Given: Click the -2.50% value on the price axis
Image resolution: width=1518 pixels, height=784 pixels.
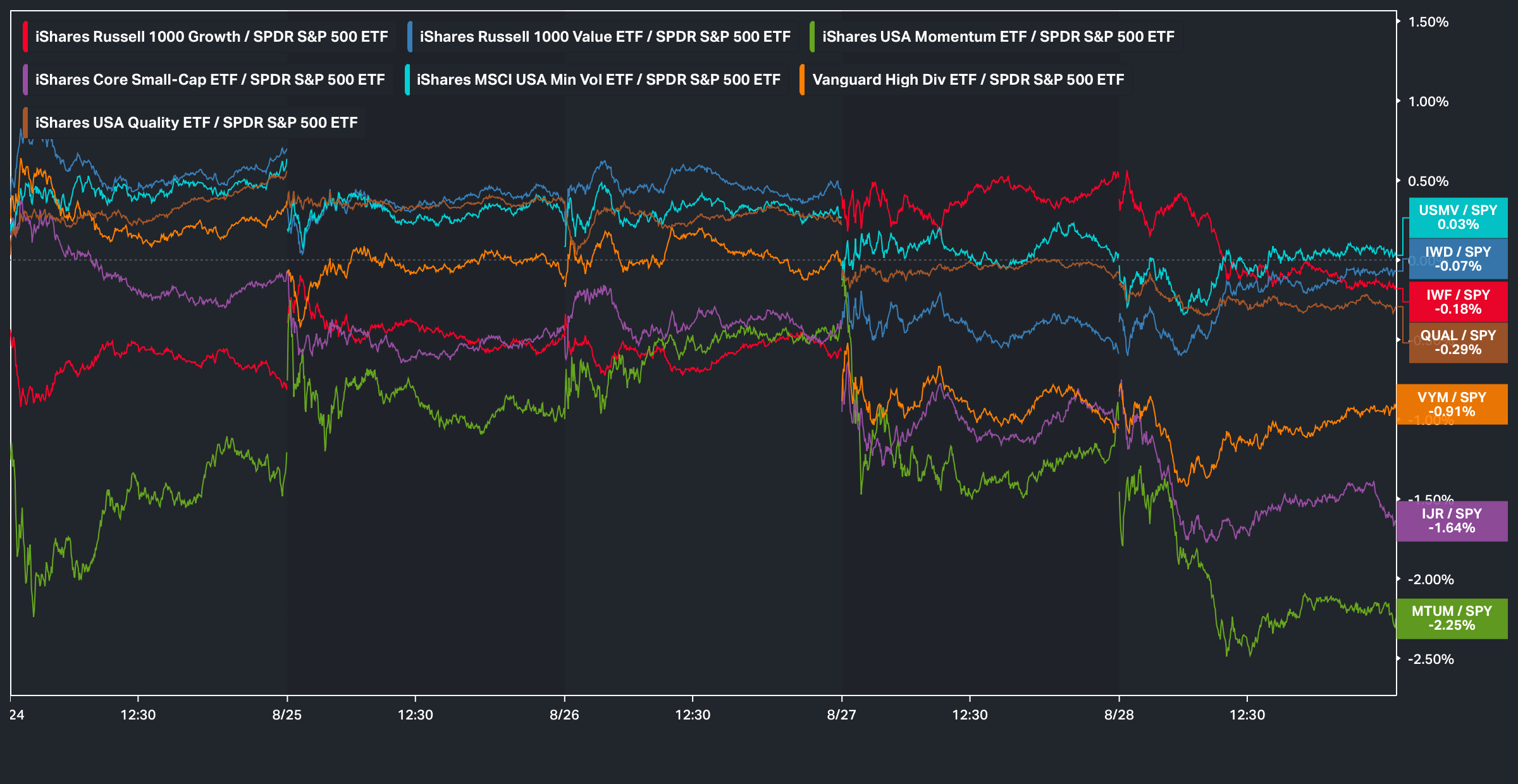Looking at the screenshot, I should coord(1431,659).
